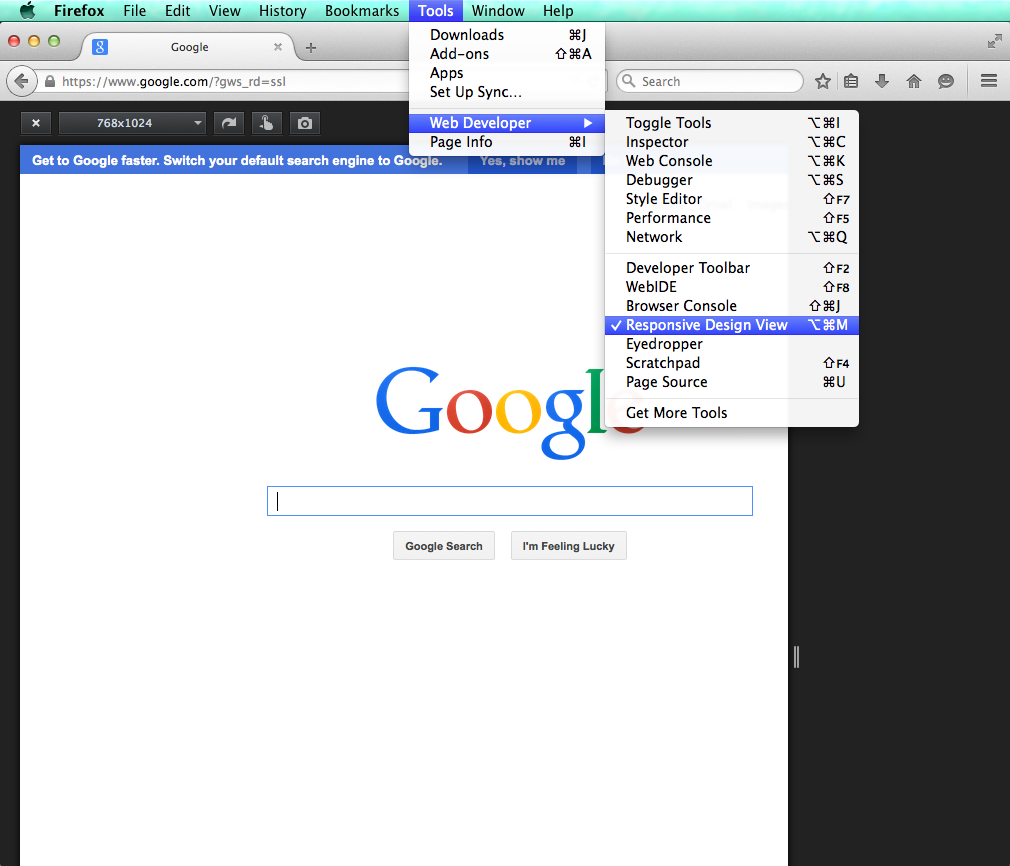Click the lock icon in the address bar
This screenshot has height=866, width=1010.
50,81
